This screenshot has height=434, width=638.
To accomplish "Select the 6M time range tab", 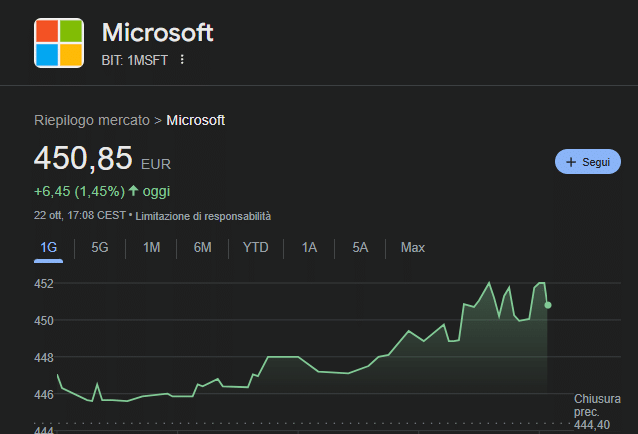I will pyautogui.click(x=203, y=247).
